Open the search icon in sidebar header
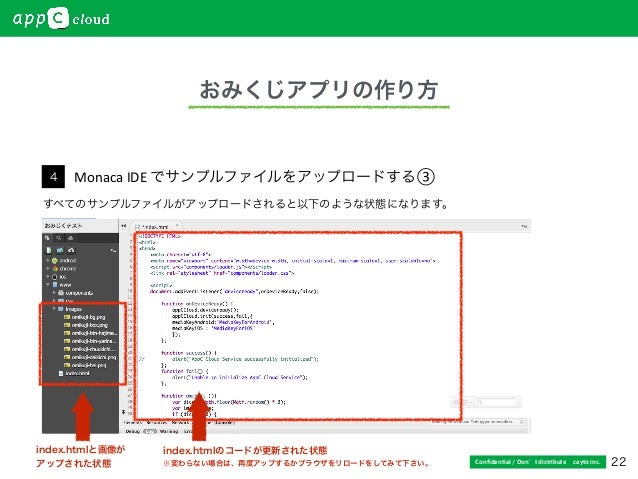 (x=59, y=238)
